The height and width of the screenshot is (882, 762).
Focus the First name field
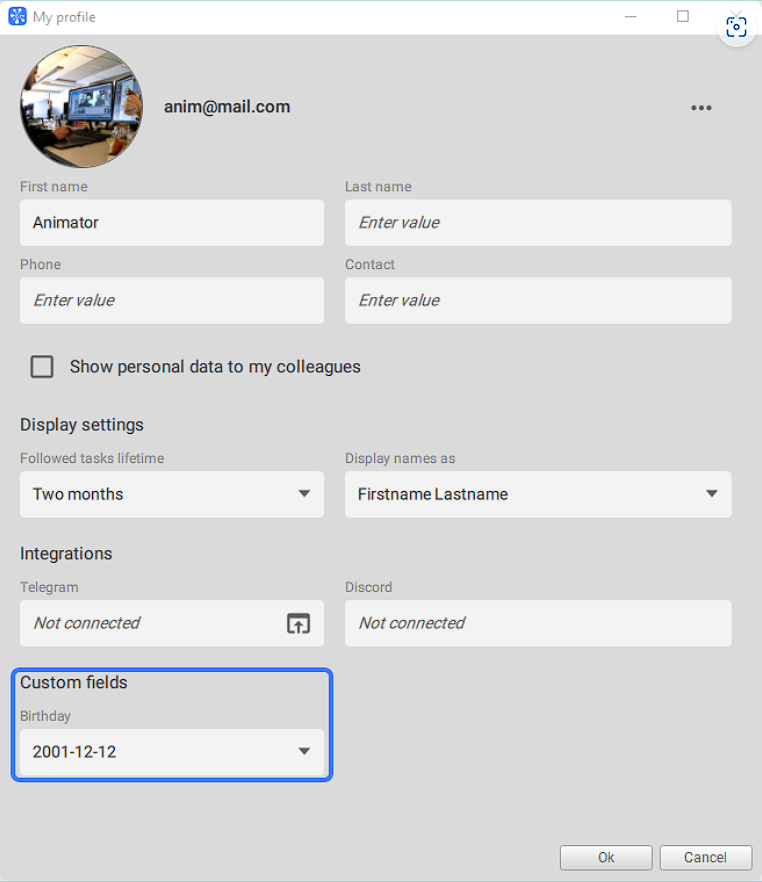(x=172, y=223)
